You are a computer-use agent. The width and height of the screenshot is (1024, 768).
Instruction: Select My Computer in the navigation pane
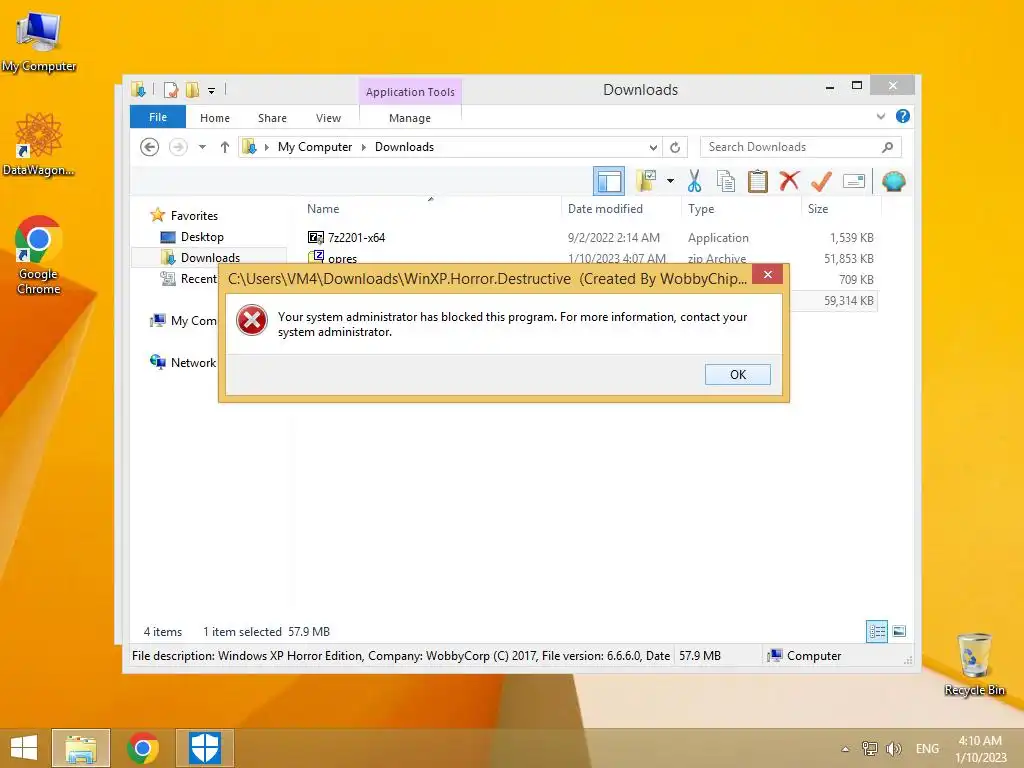point(193,321)
